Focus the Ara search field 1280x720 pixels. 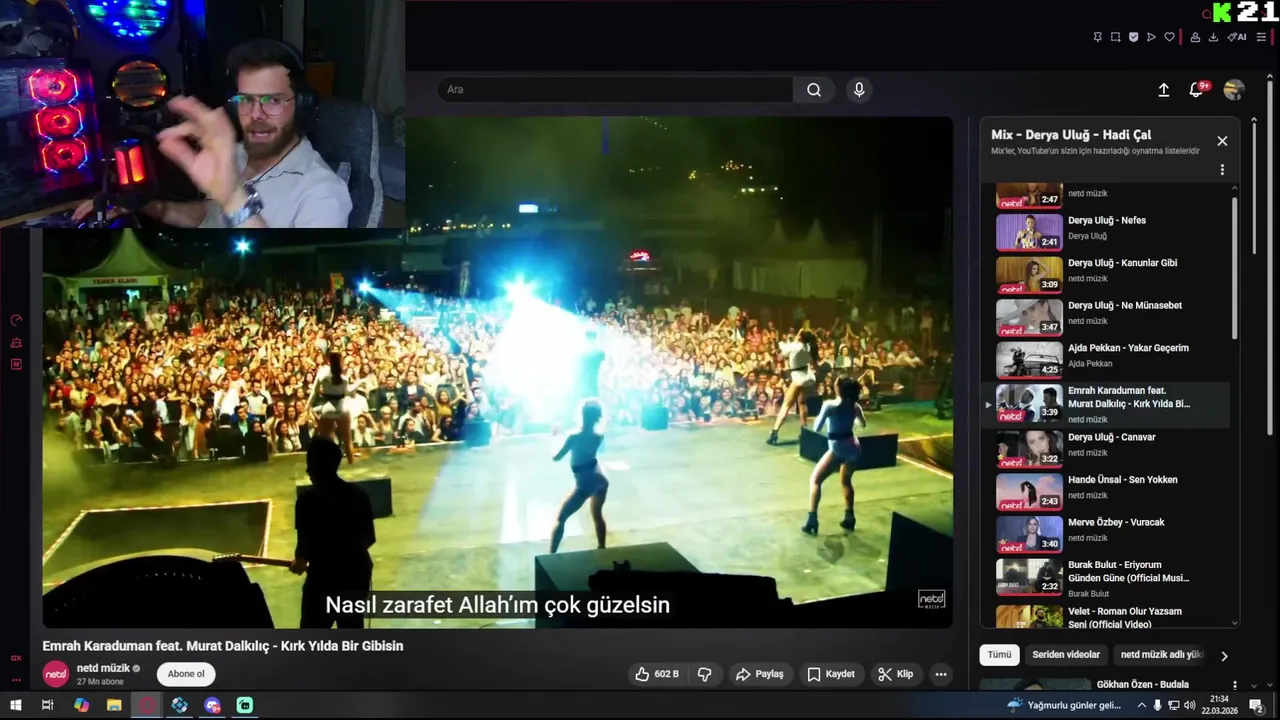tap(615, 90)
